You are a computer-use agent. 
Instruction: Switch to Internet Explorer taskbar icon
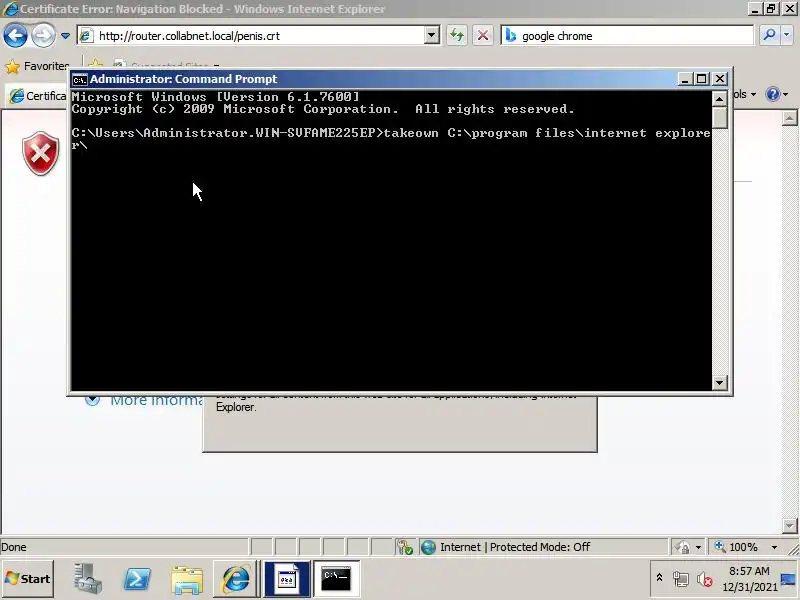[x=235, y=579]
